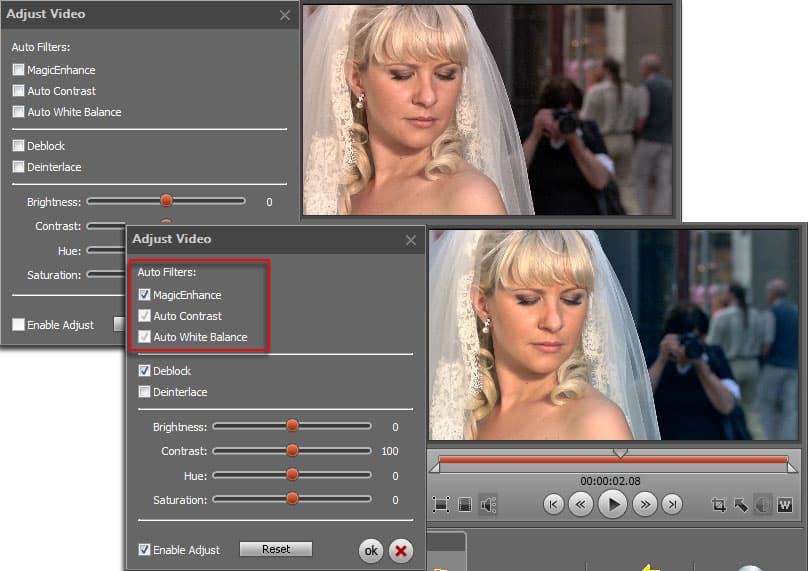Screen dimensions: 808x571
Task: Click the Reset button
Action: pos(276,549)
